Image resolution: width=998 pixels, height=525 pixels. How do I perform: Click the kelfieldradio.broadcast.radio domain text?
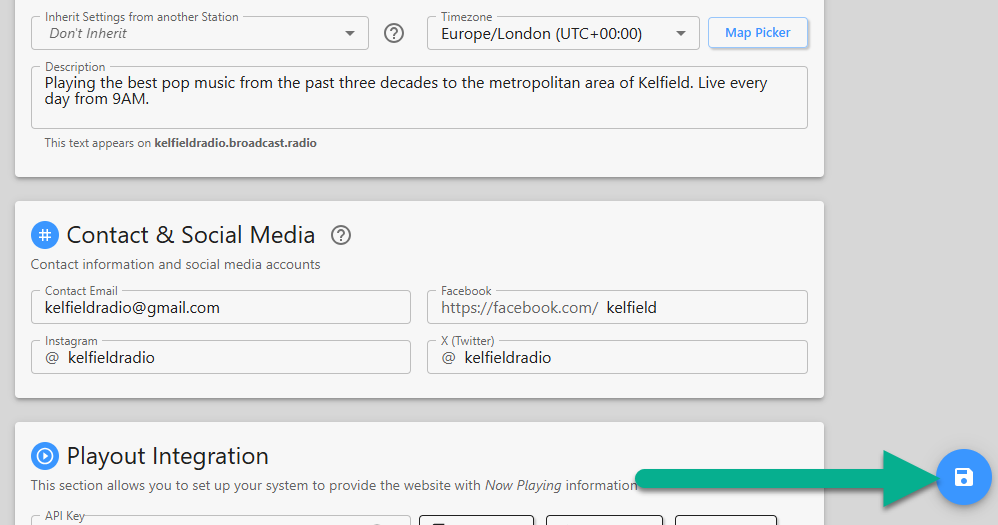(235, 143)
